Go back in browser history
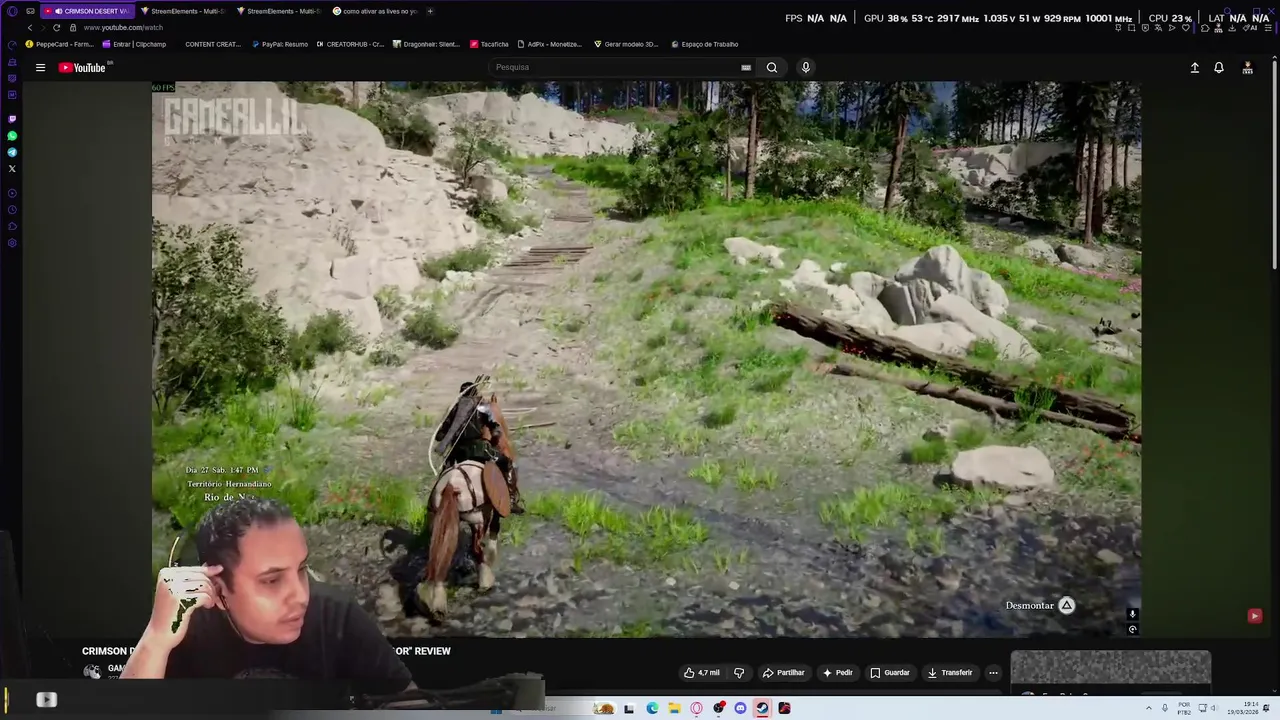 click(x=30, y=27)
